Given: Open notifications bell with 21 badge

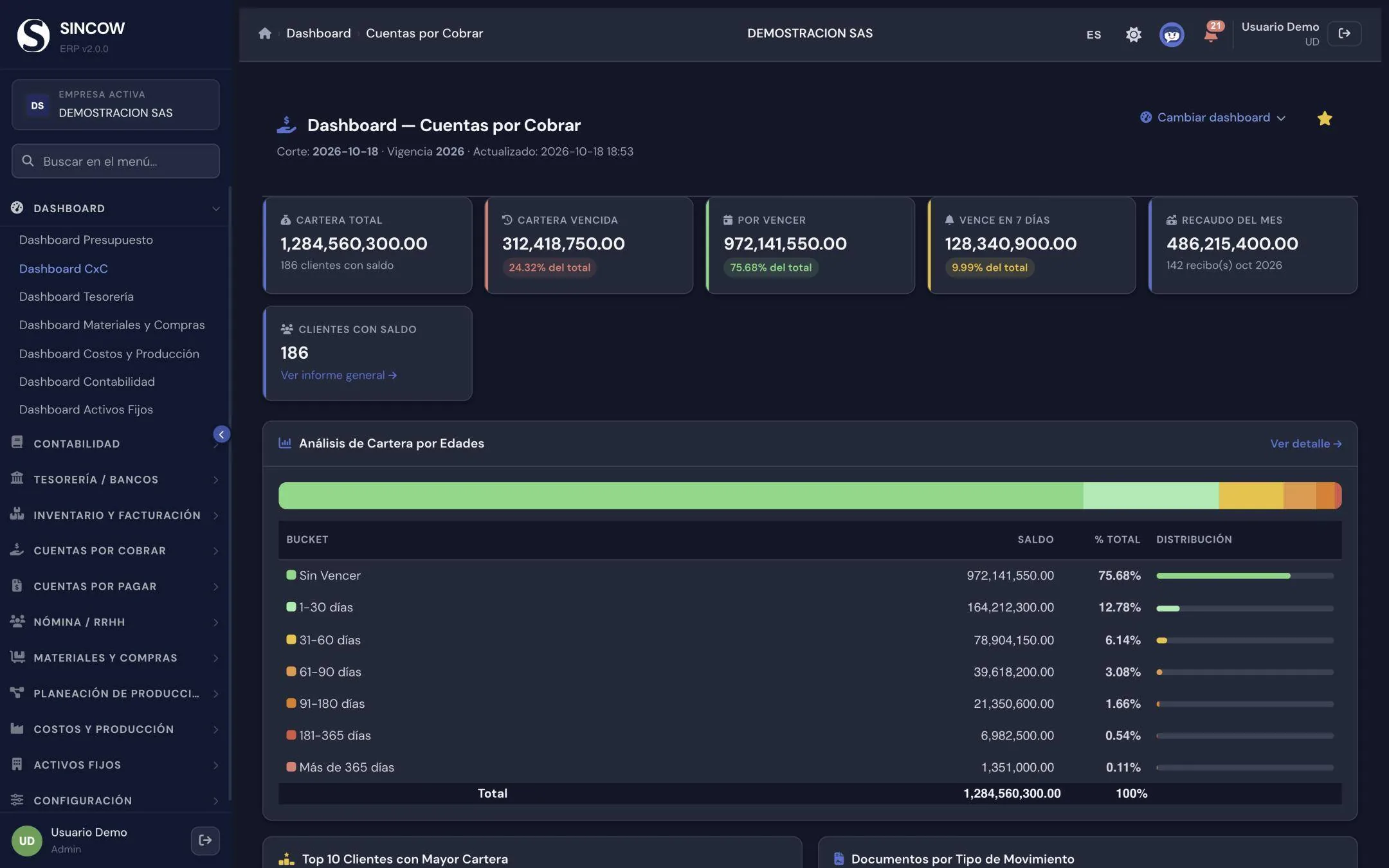Looking at the screenshot, I should tap(1212, 33).
